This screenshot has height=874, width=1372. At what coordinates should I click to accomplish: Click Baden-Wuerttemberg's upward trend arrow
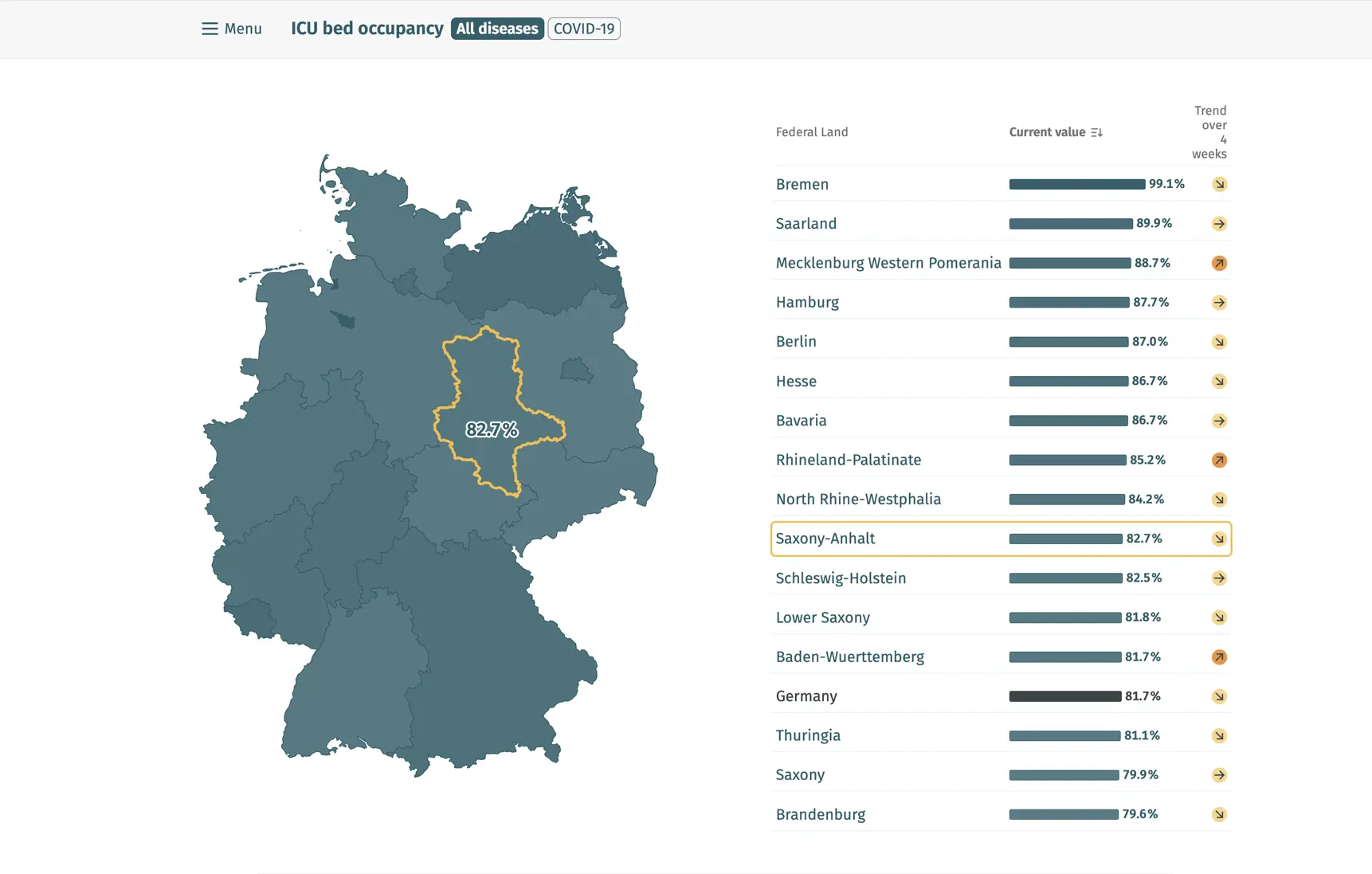tap(1219, 656)
